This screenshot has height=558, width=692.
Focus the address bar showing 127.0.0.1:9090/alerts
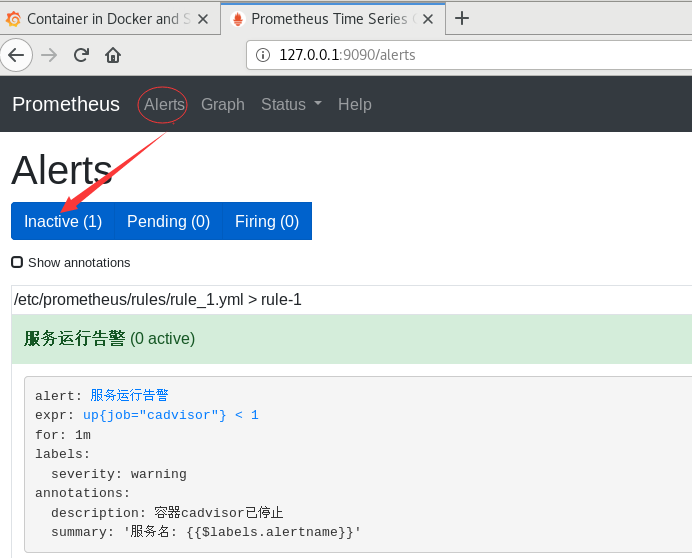[x=470, y=55]
